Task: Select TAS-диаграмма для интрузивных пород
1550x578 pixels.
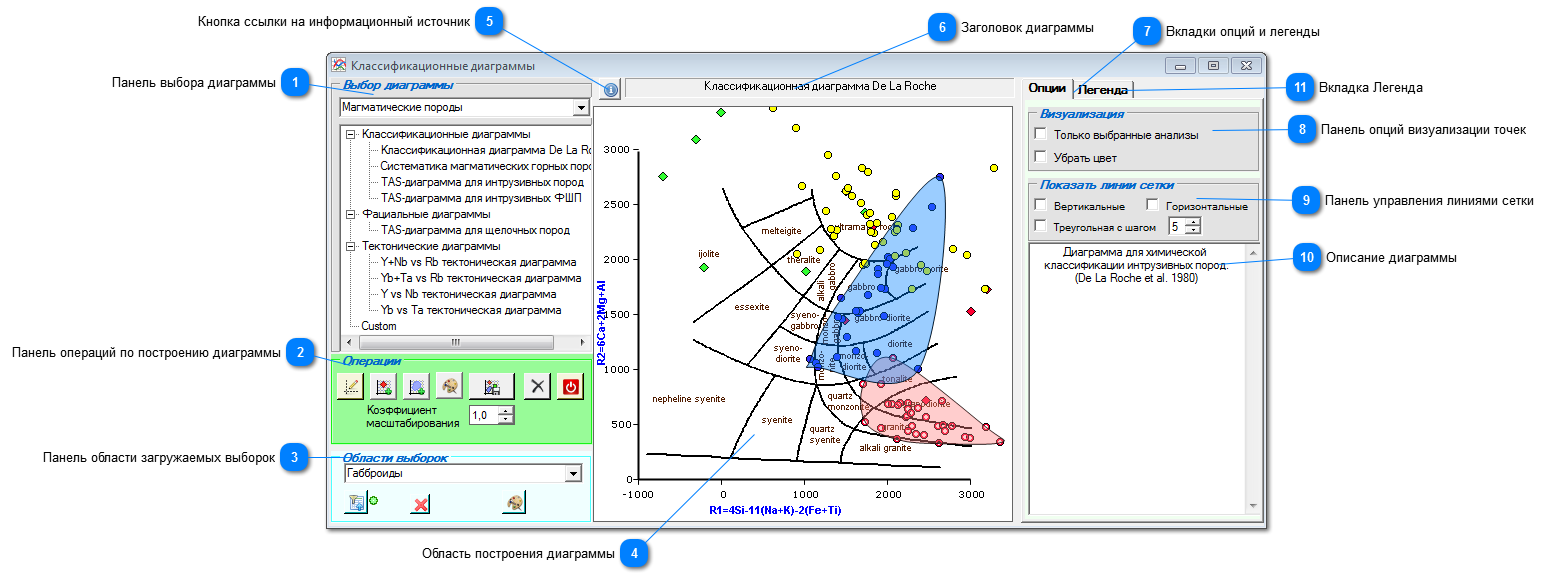Action: tap(482, 182)
